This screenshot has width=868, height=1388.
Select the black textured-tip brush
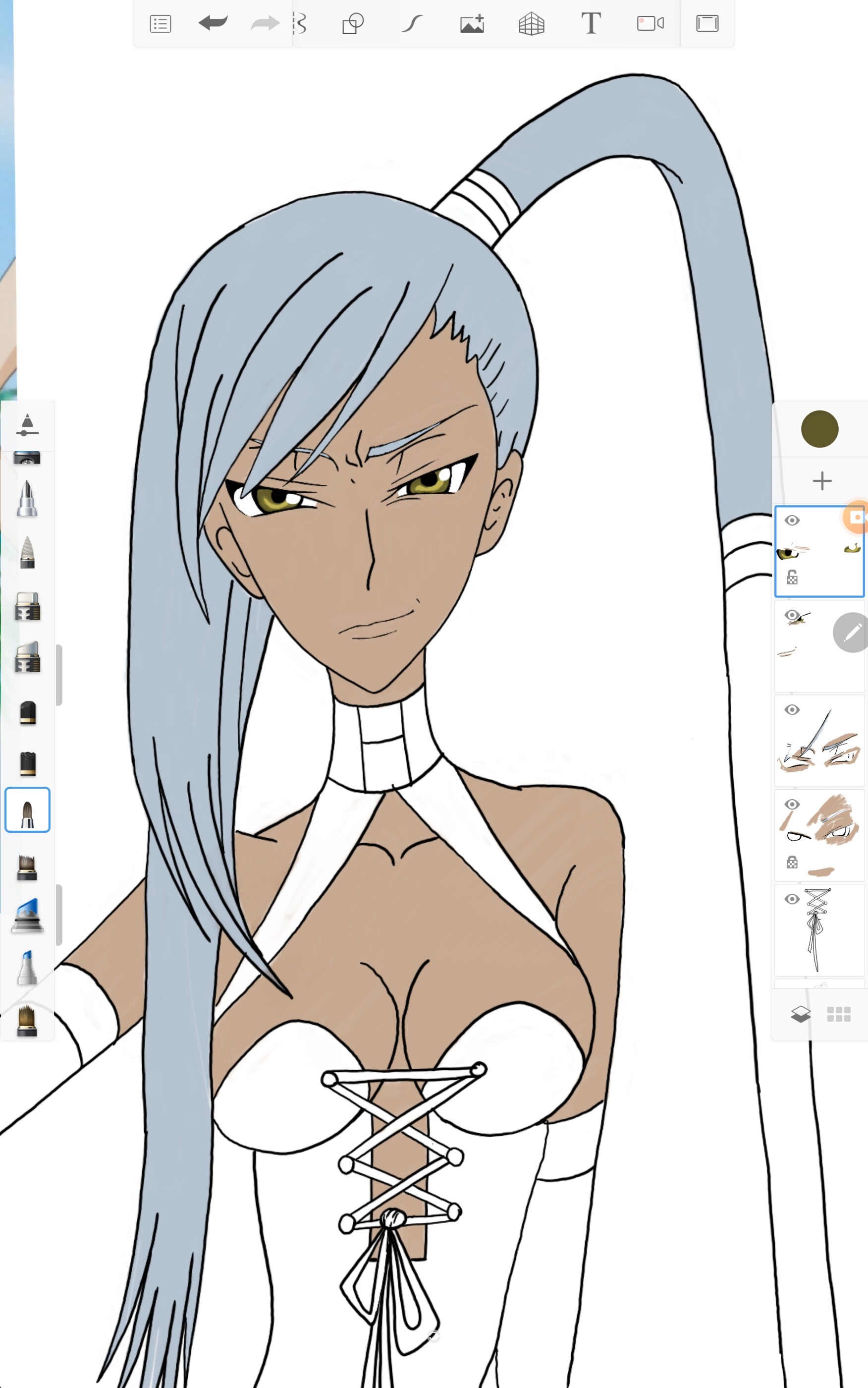[28, 763]
